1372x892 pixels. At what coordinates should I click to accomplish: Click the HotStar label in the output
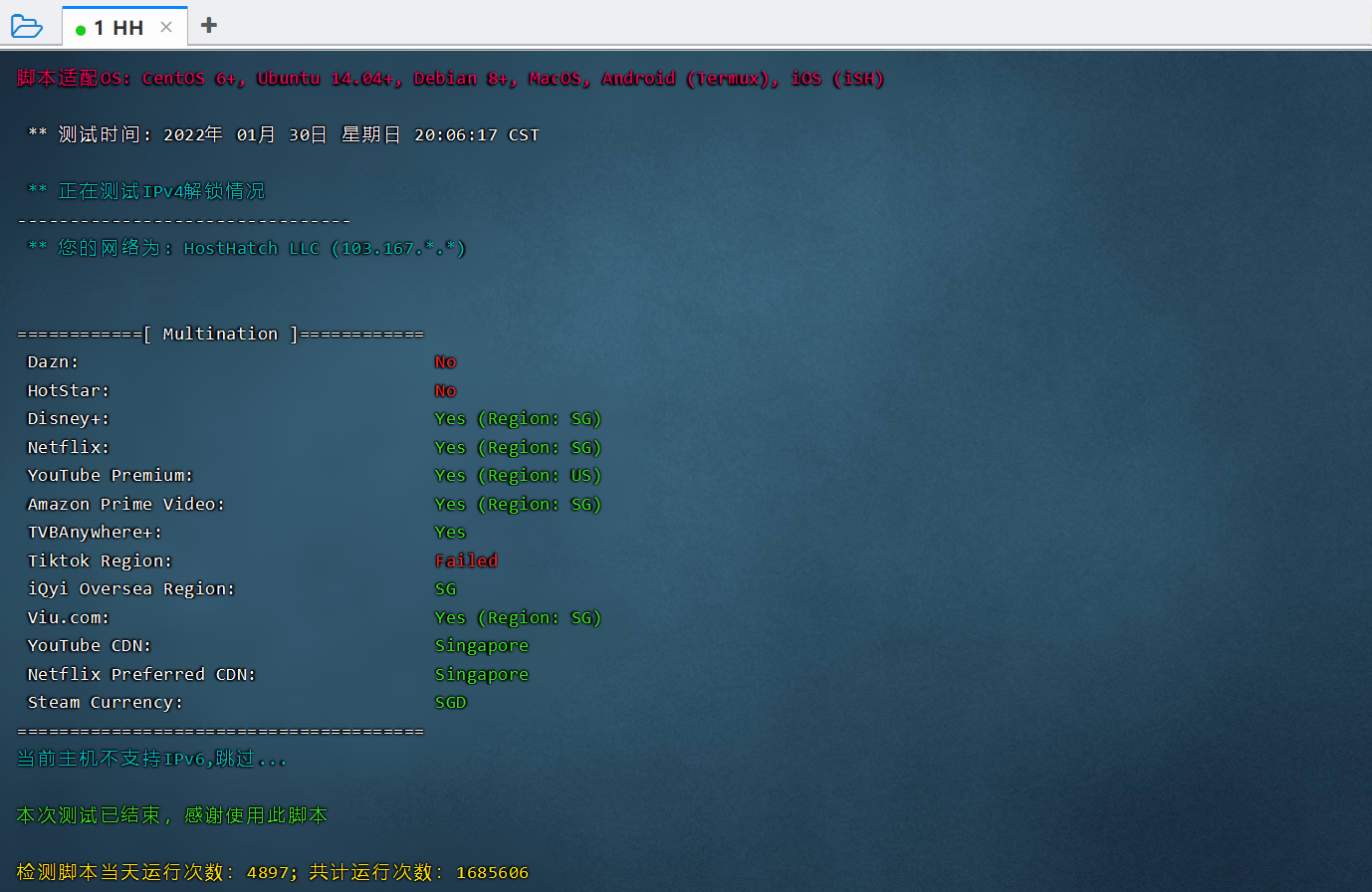[68, 391]
